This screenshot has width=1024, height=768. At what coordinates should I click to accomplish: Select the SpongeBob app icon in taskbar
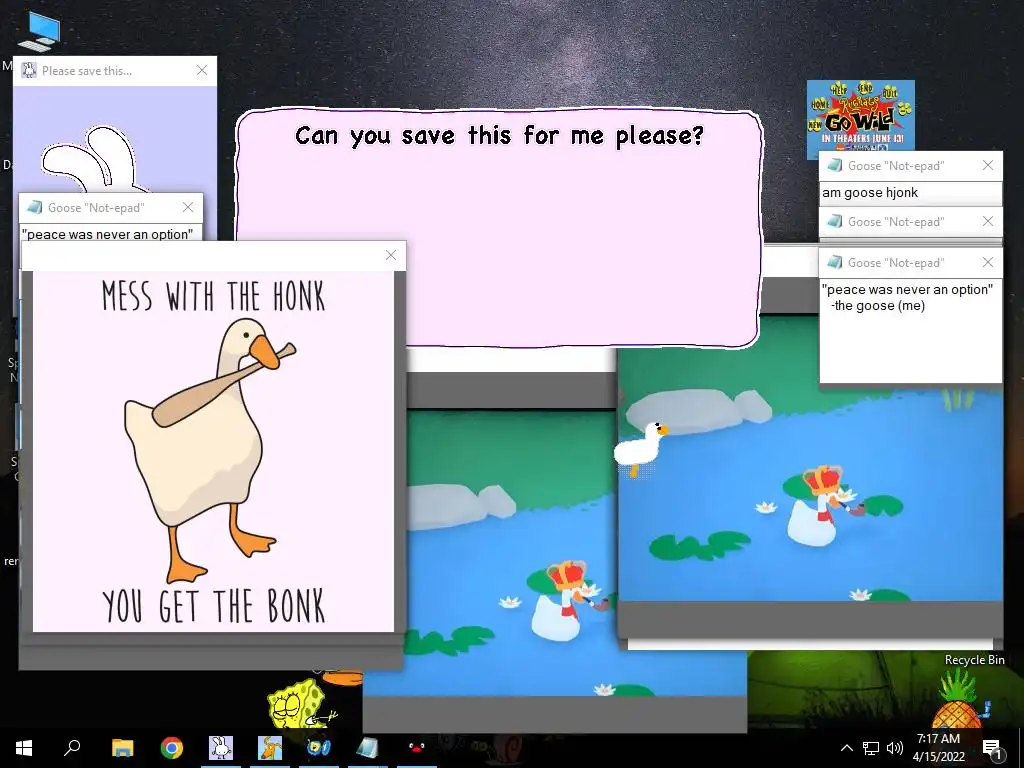point(319,748)
